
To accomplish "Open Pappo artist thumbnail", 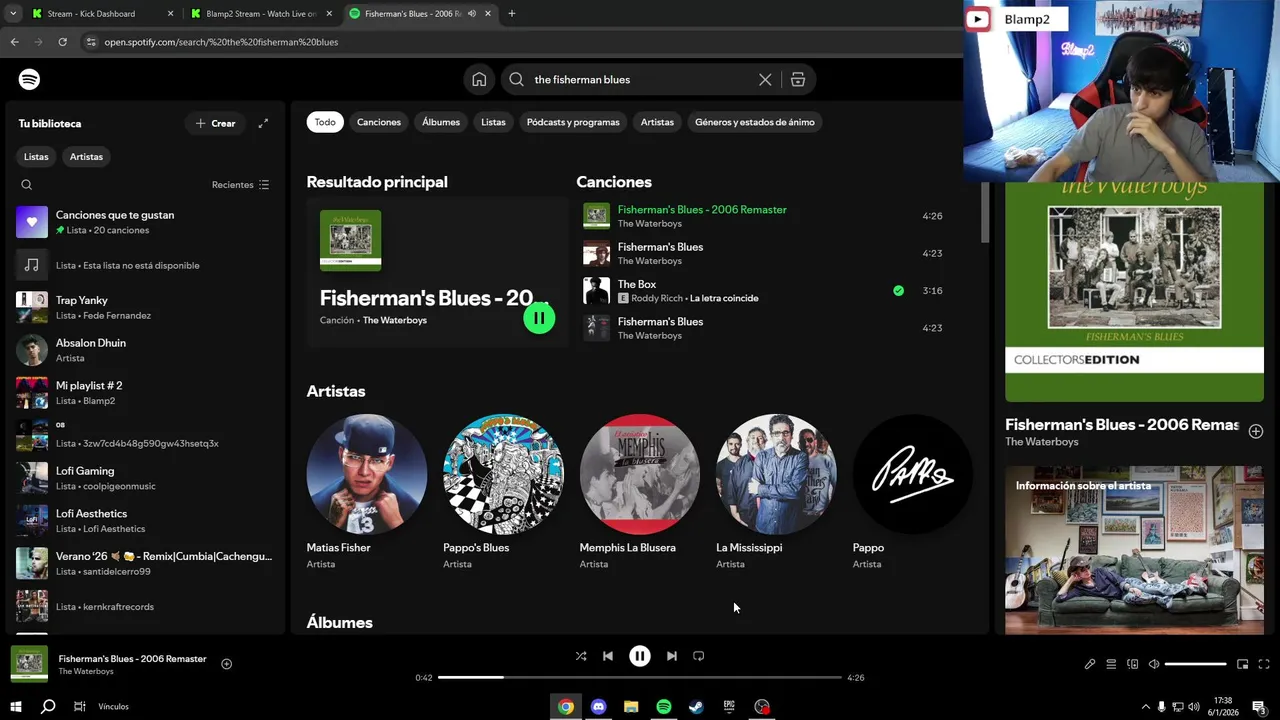I will pos(912,474).
